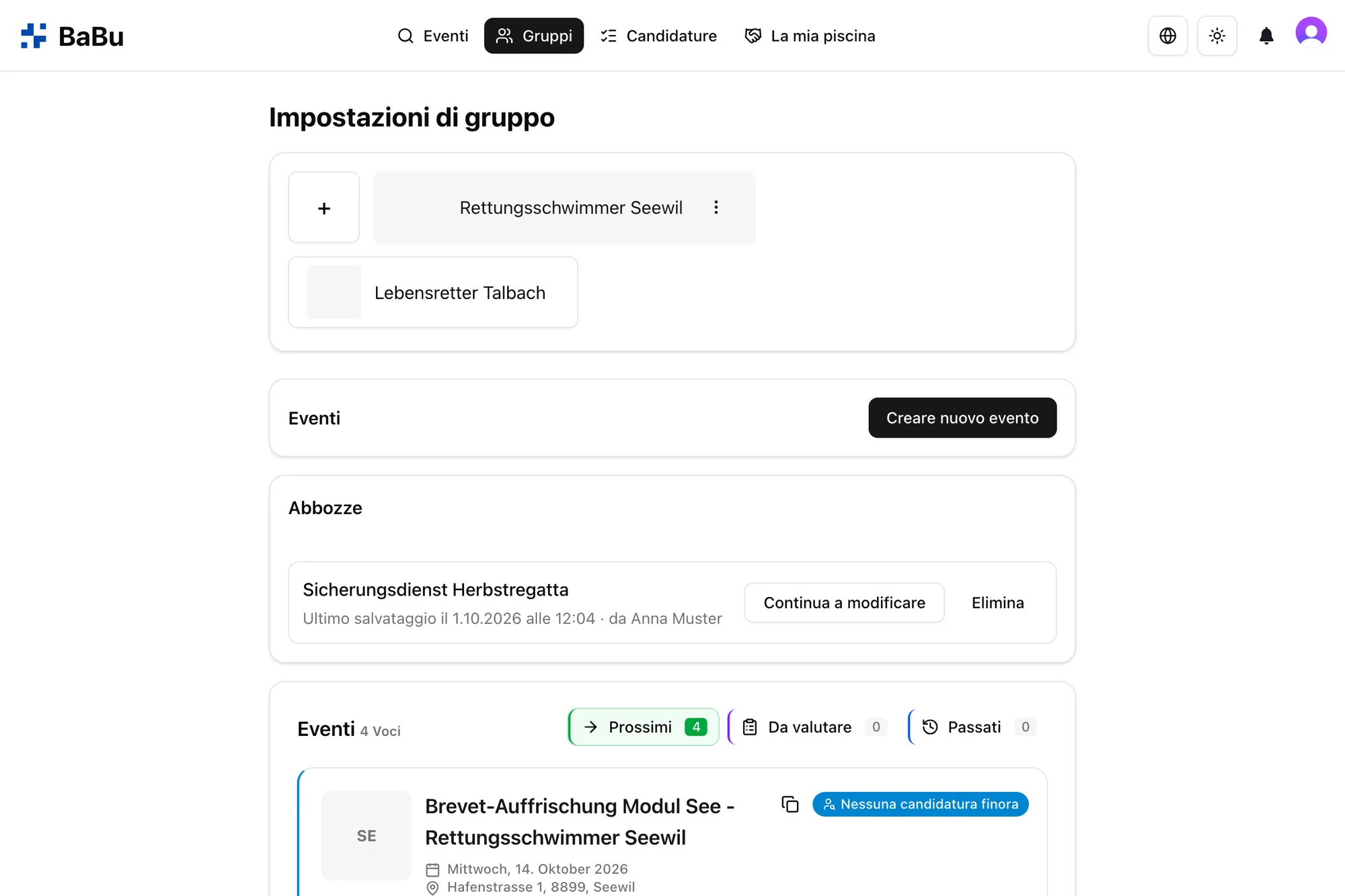This screenshot has height=896, width=1345.
Task: Open La mia piscina page
Action: click(x=810, y=36)
